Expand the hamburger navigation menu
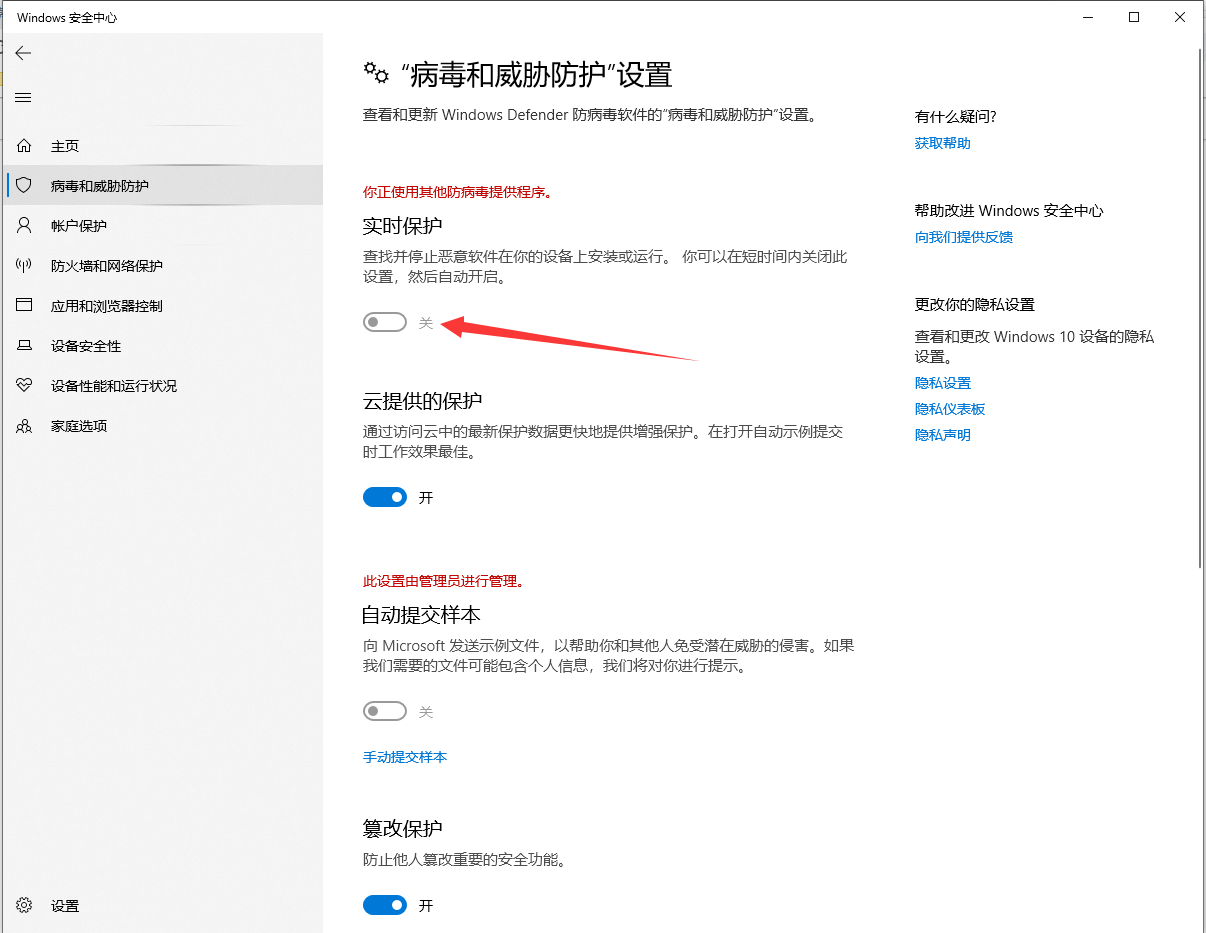 pos(23,97)
